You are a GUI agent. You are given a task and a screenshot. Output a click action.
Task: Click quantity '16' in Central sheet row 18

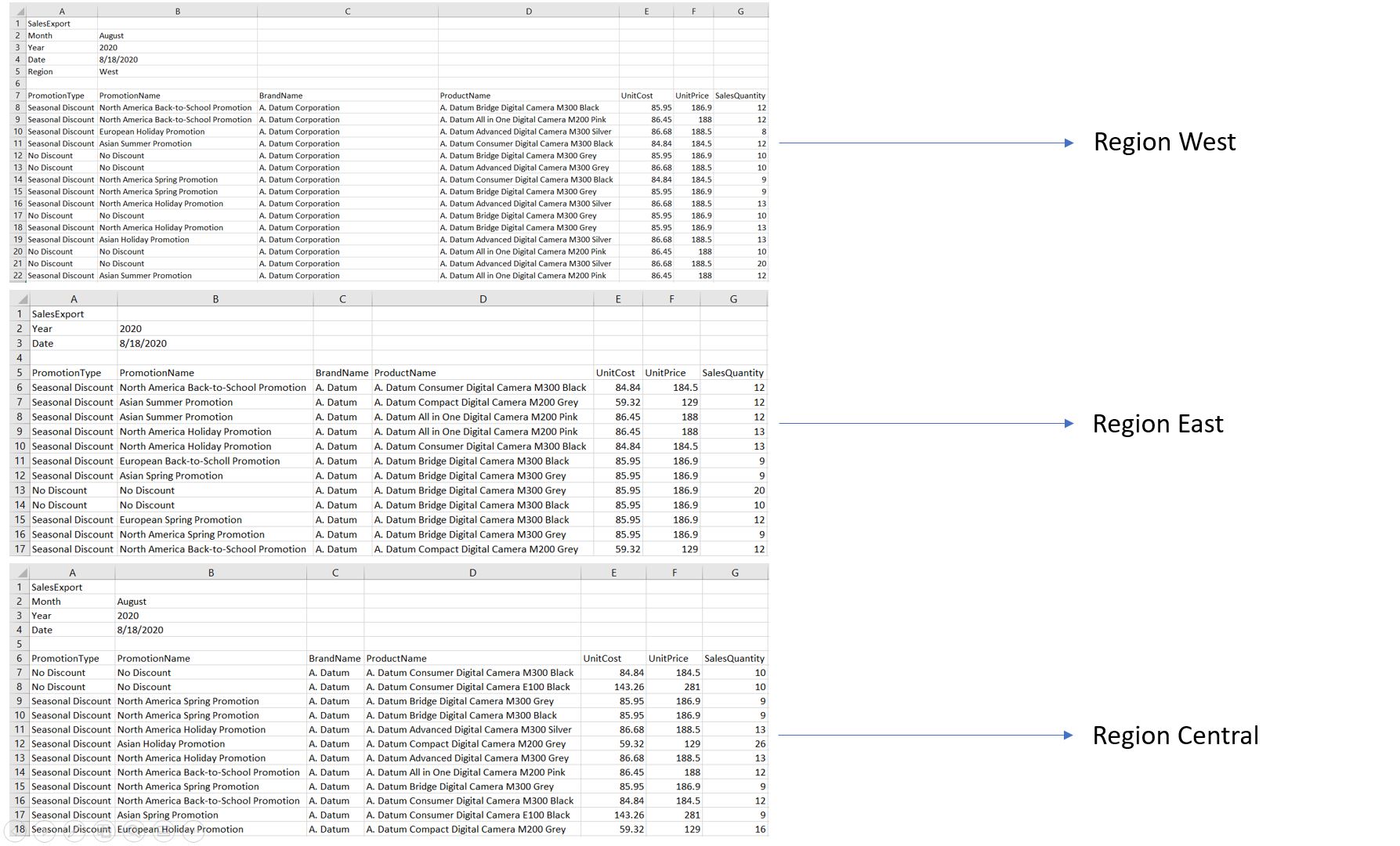(760, 830)
